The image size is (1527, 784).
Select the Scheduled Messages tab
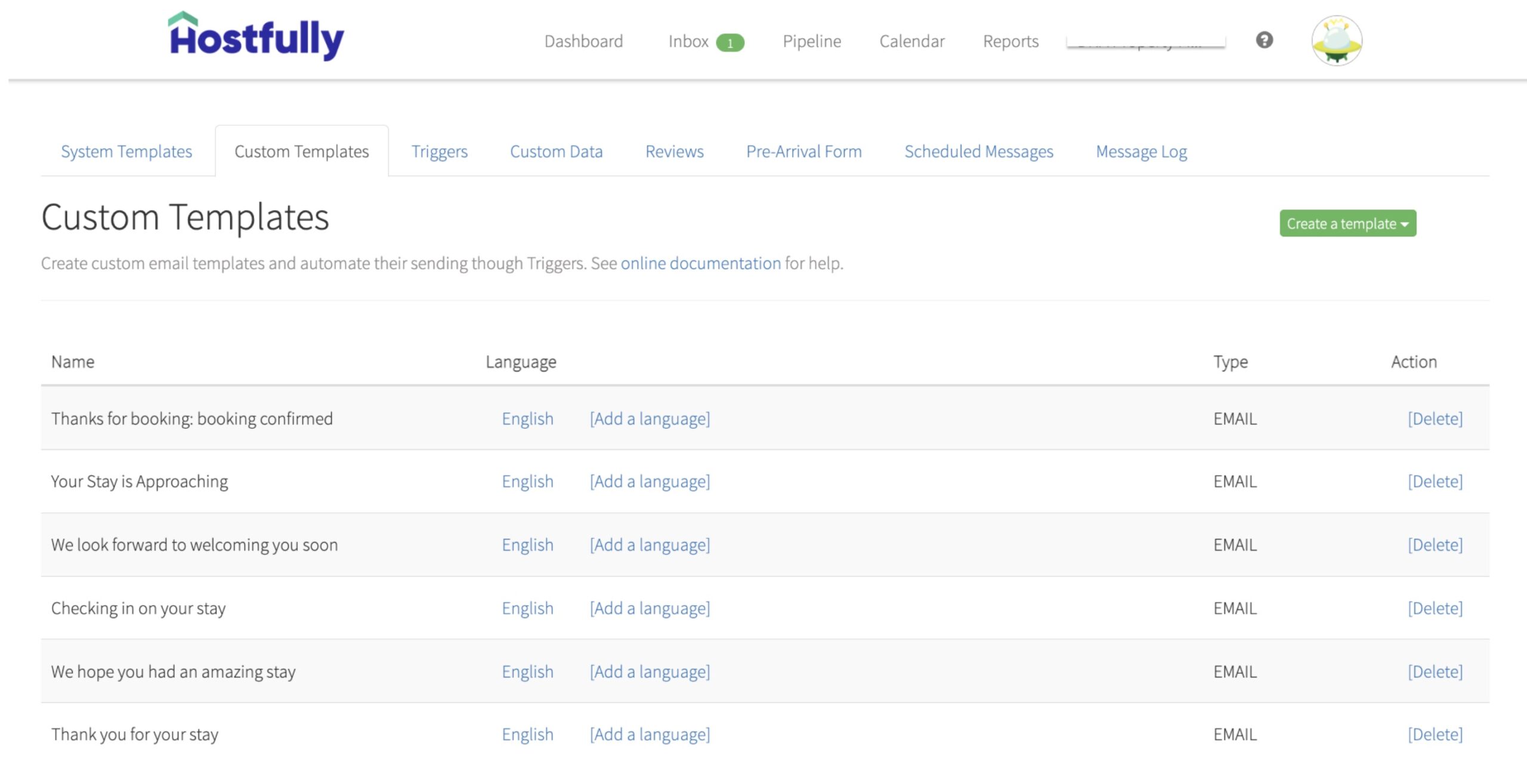point(979,151)
